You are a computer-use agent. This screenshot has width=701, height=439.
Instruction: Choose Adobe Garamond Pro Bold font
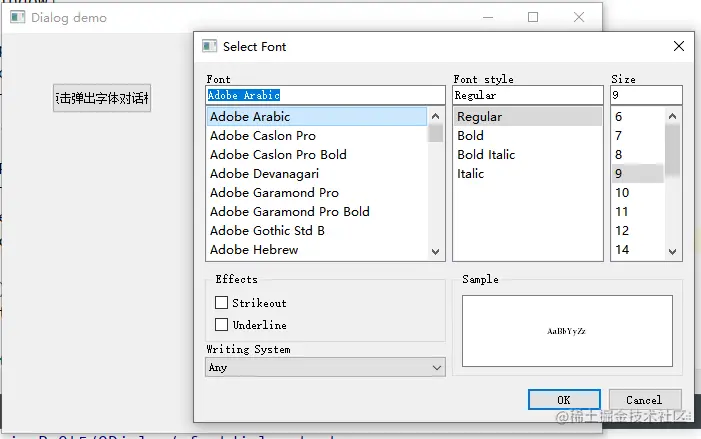click(290, 211)
